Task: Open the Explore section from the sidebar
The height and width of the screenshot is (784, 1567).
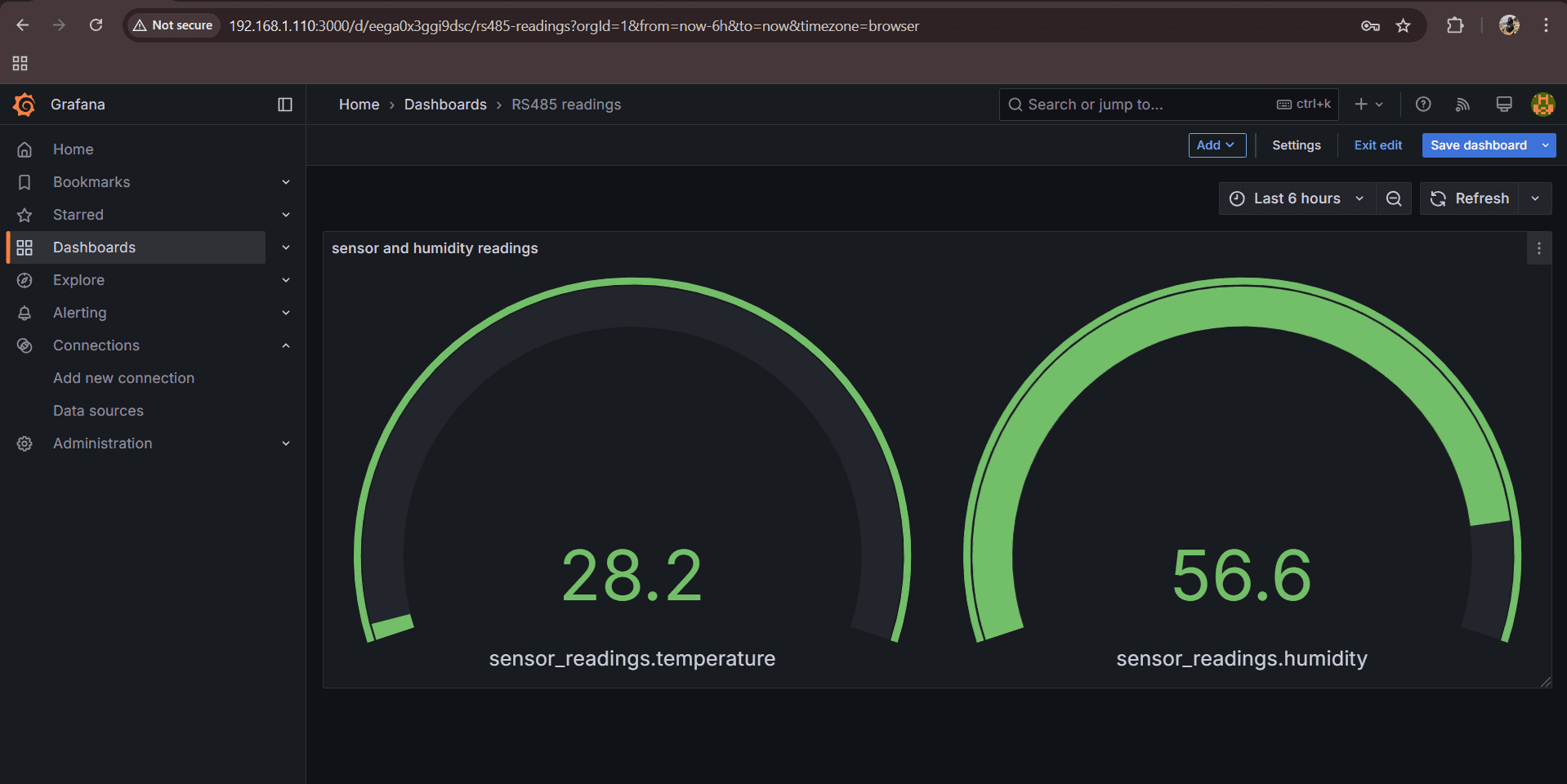Action: pos(78,279)
